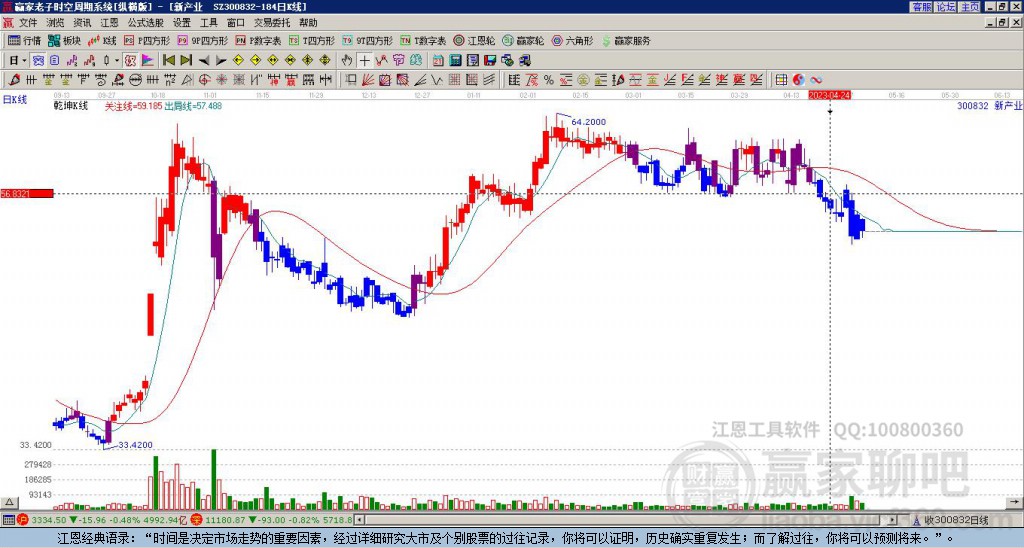Click the yin-yang taiji icon
Viewport: 1024px width, 548px height.
pos(799,80)
